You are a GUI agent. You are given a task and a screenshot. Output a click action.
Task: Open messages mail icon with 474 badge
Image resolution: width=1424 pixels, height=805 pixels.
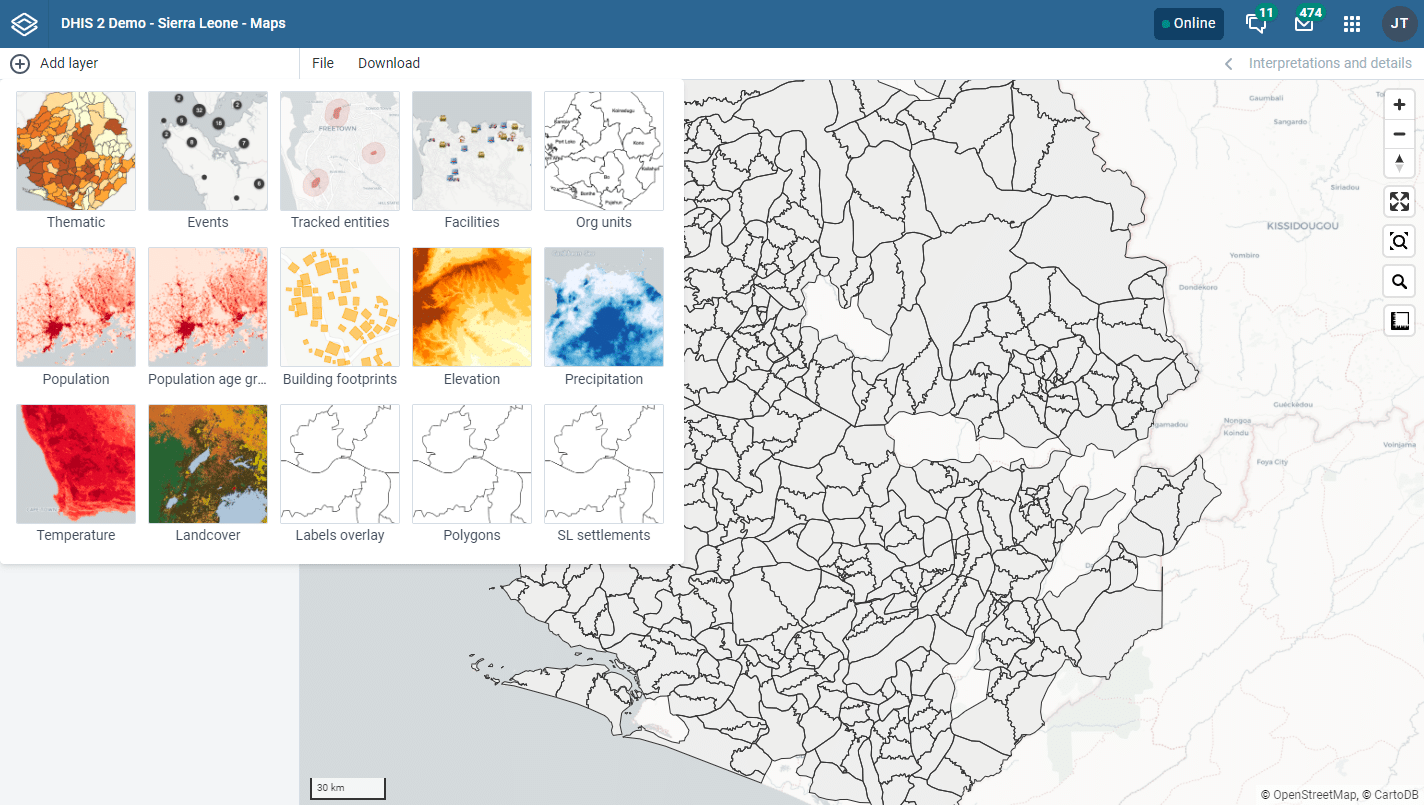[1304, 24]
